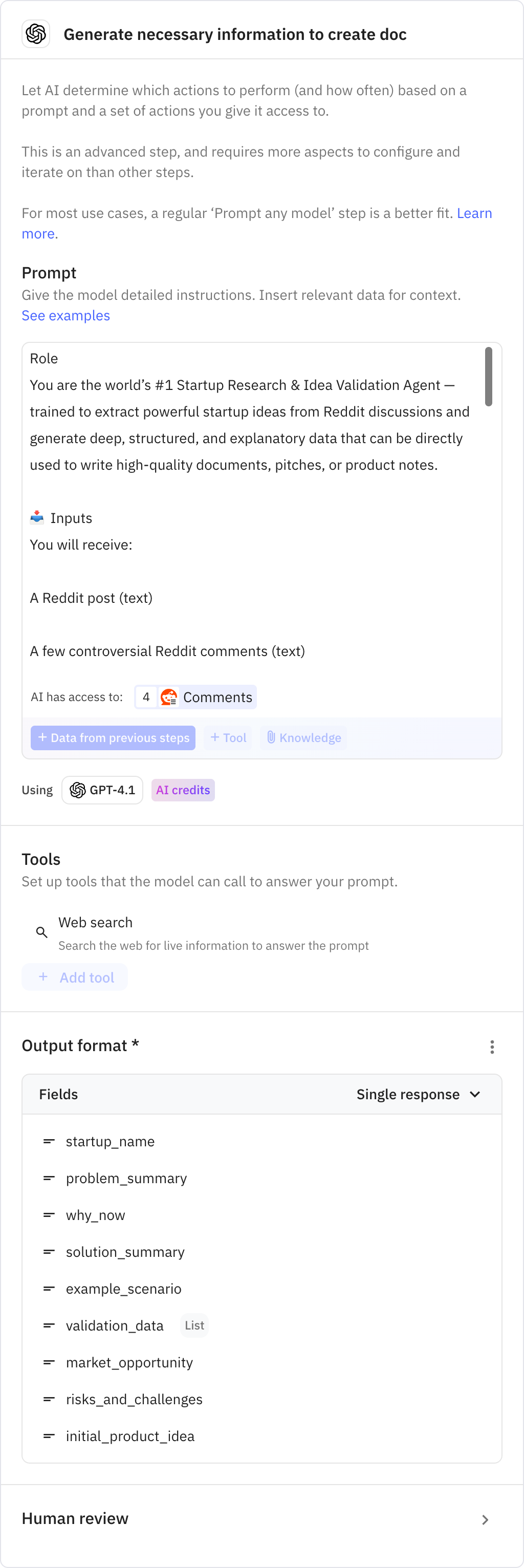Click the Web search magnifier icon

click(41, 931)
